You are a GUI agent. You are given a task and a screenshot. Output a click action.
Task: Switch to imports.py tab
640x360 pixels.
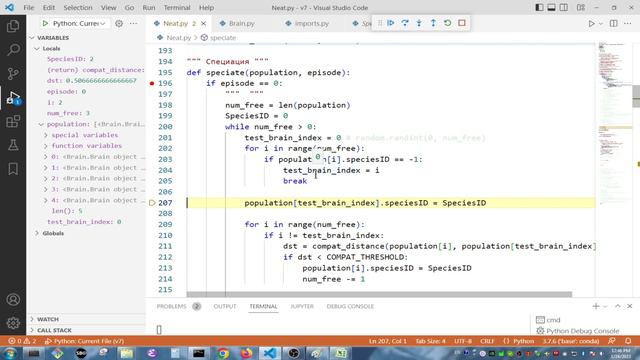(x=311, y=23)
